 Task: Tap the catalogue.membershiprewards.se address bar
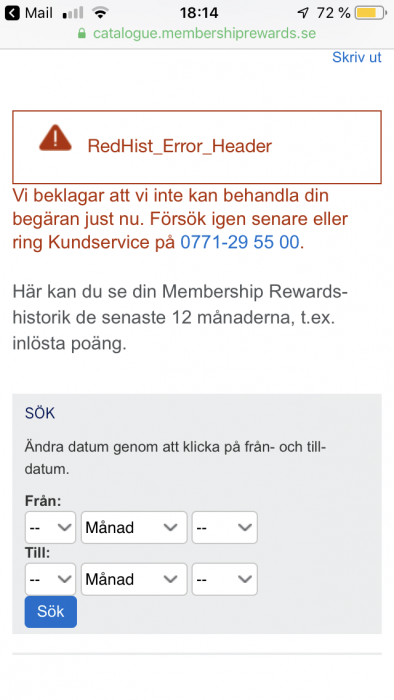(x=197, y=33)
